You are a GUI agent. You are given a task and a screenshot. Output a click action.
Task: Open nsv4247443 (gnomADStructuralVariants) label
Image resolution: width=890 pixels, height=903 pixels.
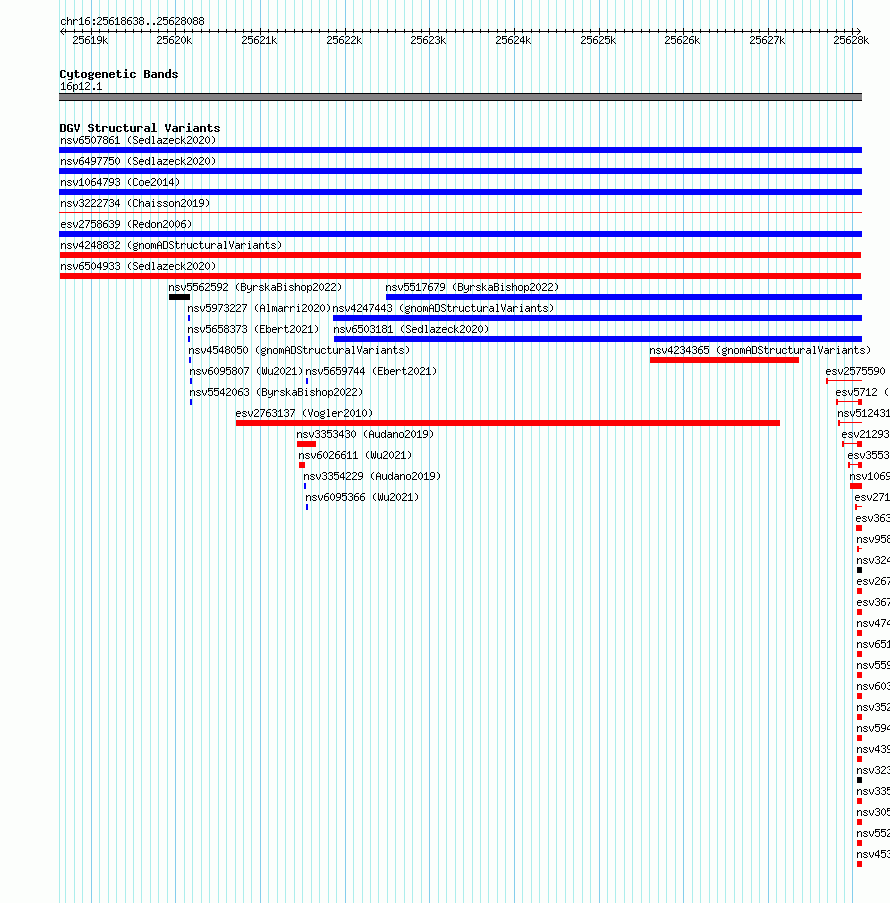(443, 309)
